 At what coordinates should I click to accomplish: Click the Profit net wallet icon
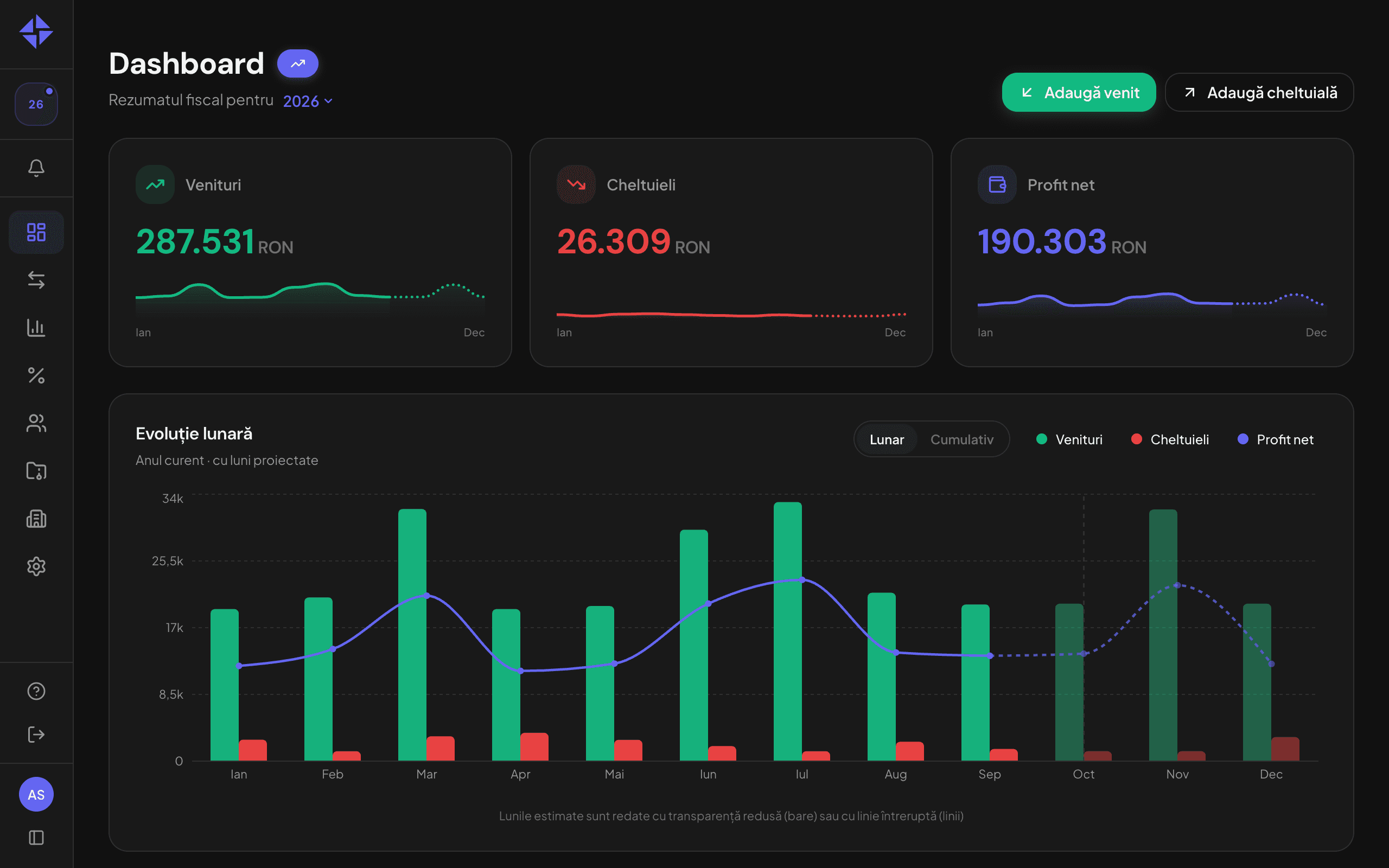click(997, 184)
